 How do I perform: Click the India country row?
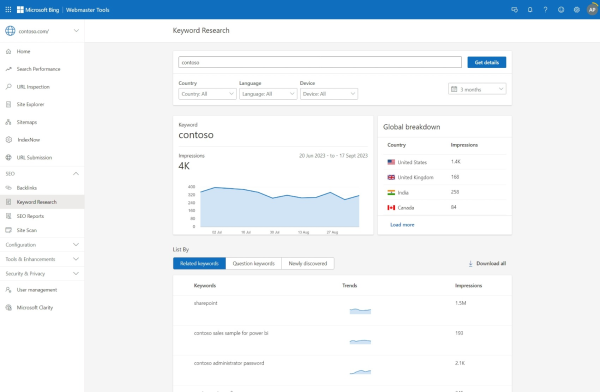(445, 192)
